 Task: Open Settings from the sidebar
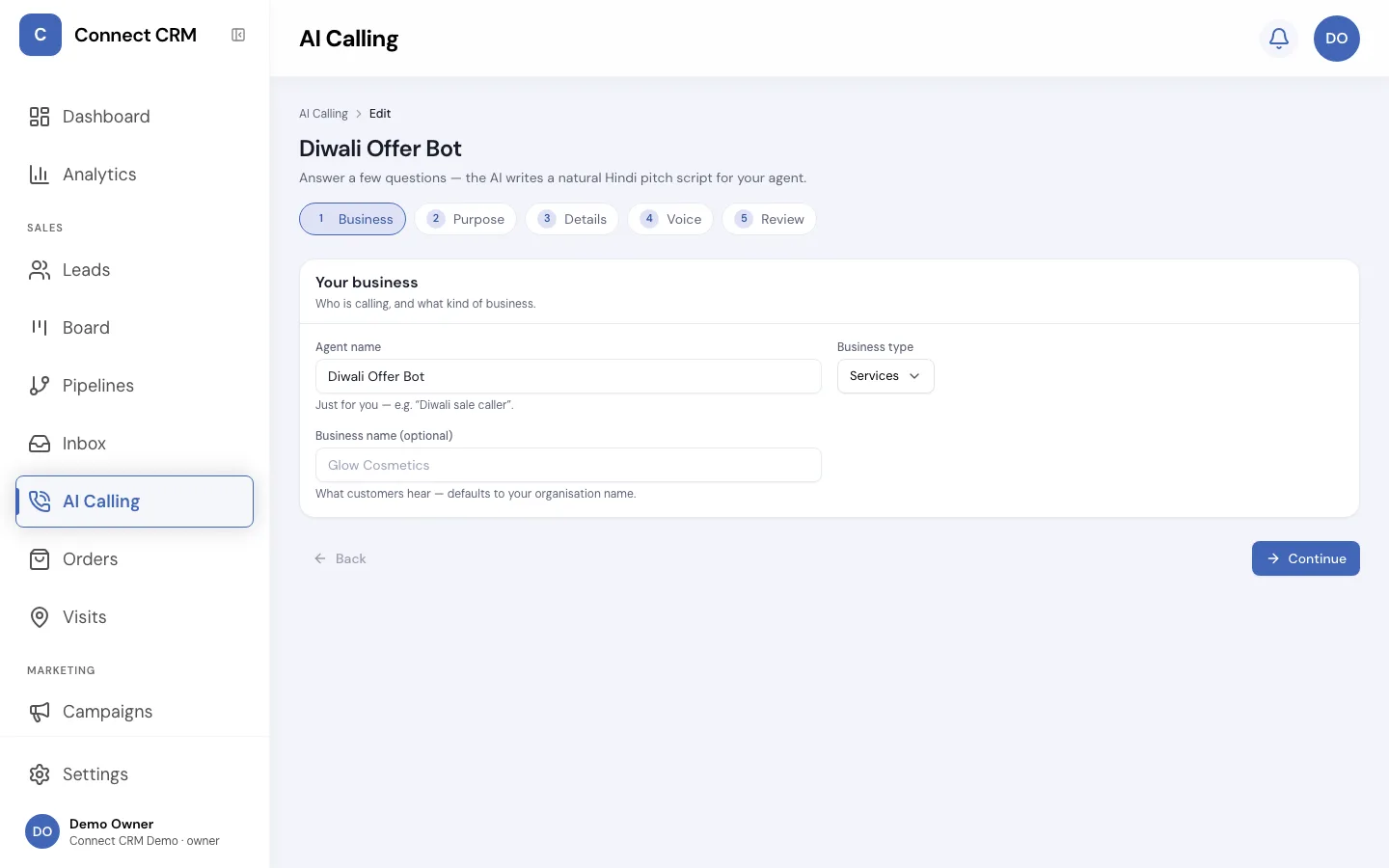click(x=134, y=774)
